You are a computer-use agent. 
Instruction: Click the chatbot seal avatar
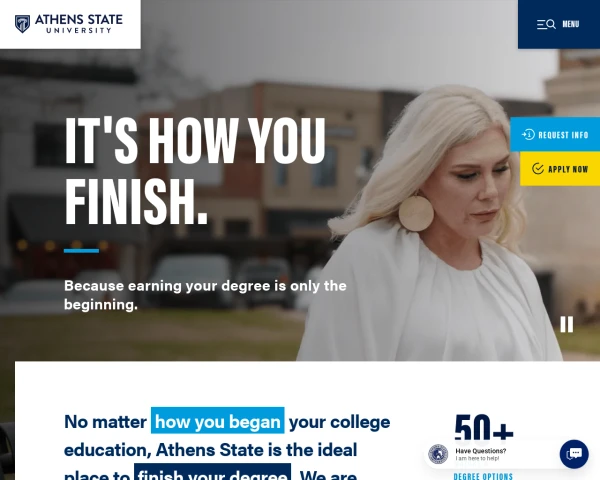pyautogui.click(x=438, y=454)
